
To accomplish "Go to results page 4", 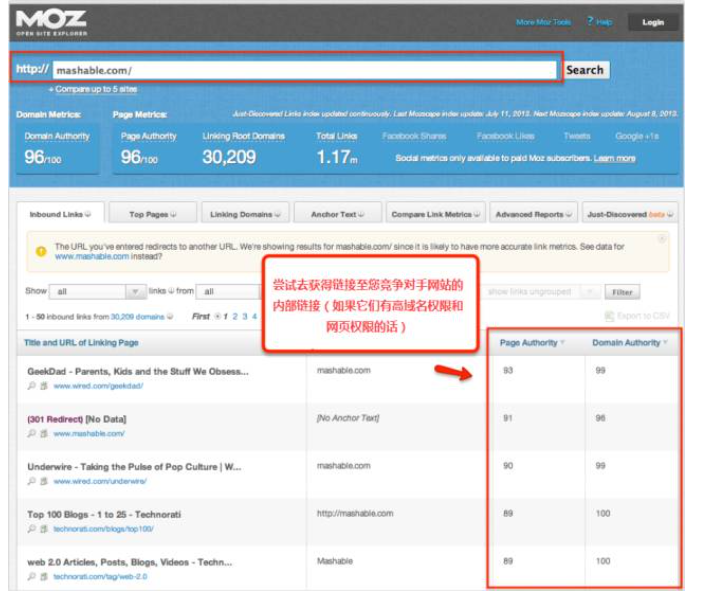I will 254,317.
